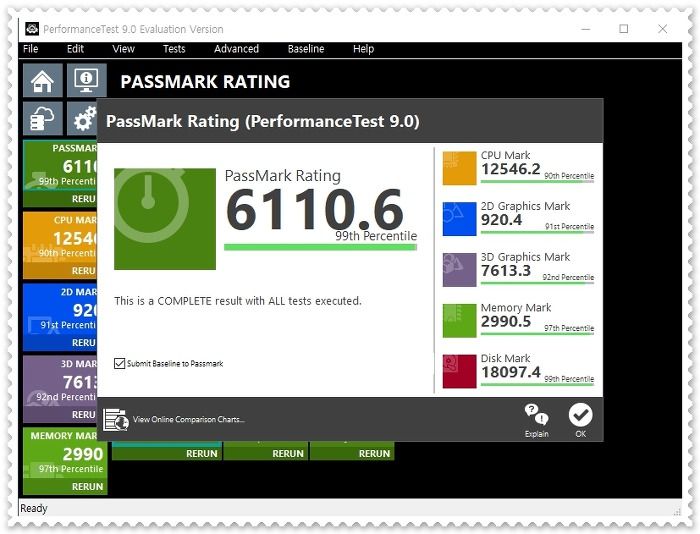The height and width of the screenshot is (534, 700).
Task: Select Memory Mark value 2990.5
Action: click(x=506, y=321)
